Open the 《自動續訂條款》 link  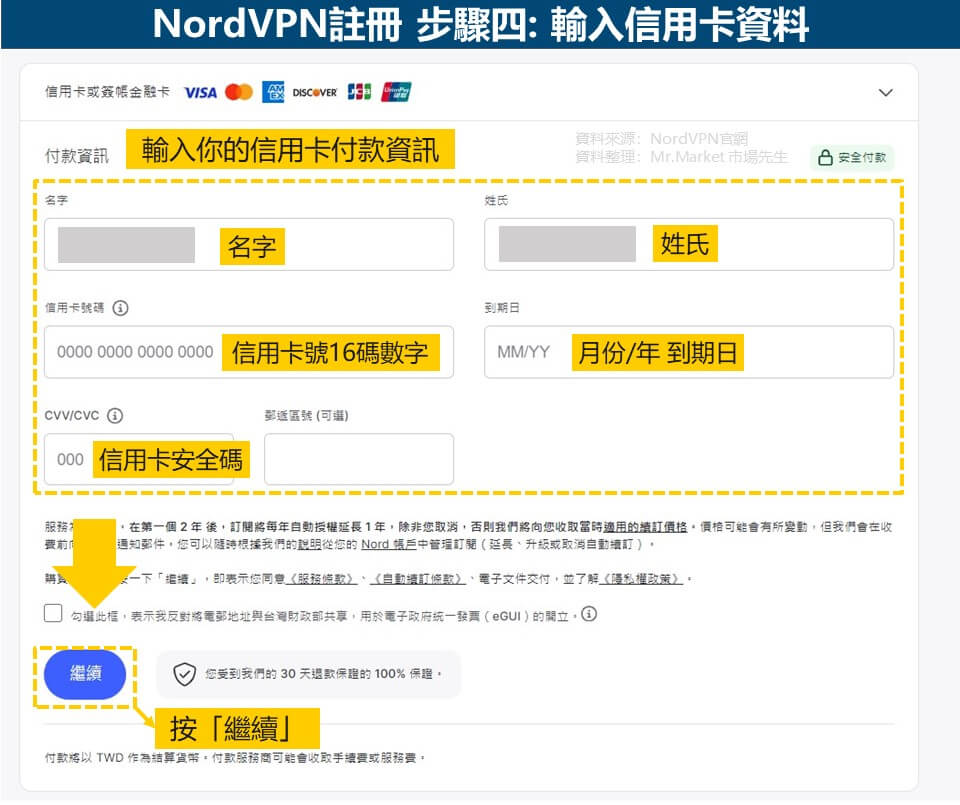418,578
